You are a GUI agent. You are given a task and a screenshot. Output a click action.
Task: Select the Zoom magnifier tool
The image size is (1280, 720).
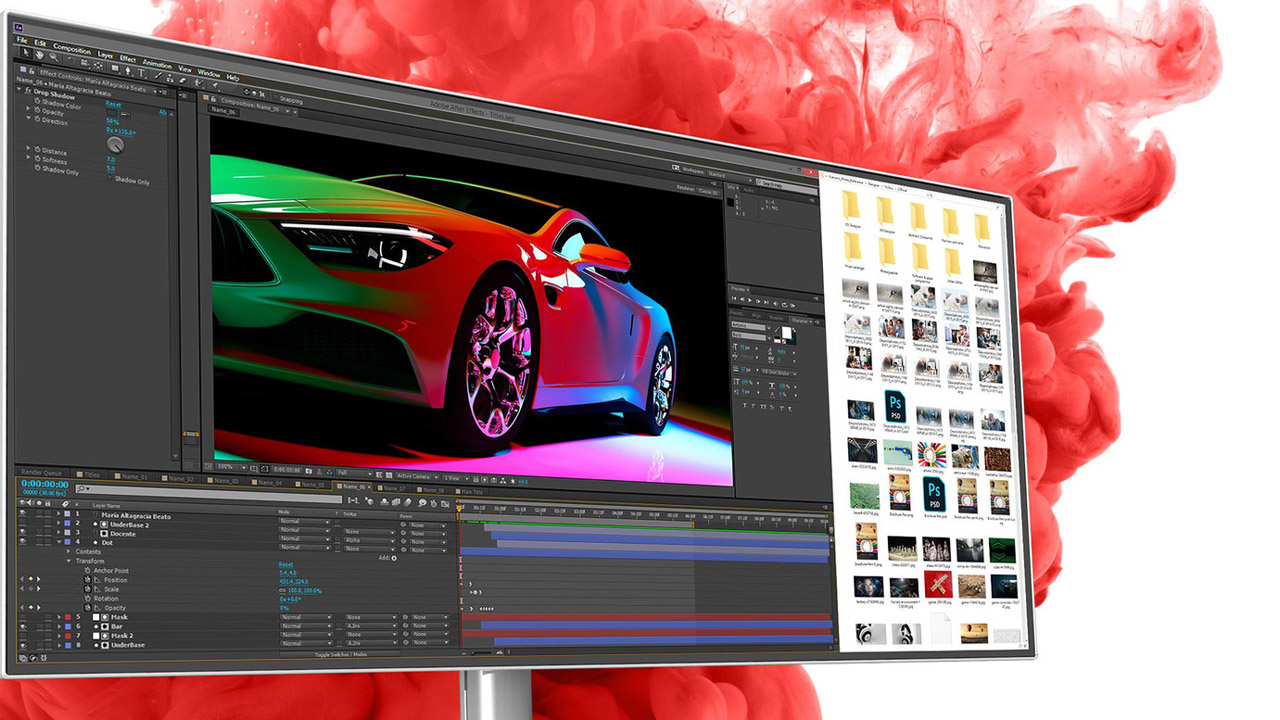pos(54,57)
